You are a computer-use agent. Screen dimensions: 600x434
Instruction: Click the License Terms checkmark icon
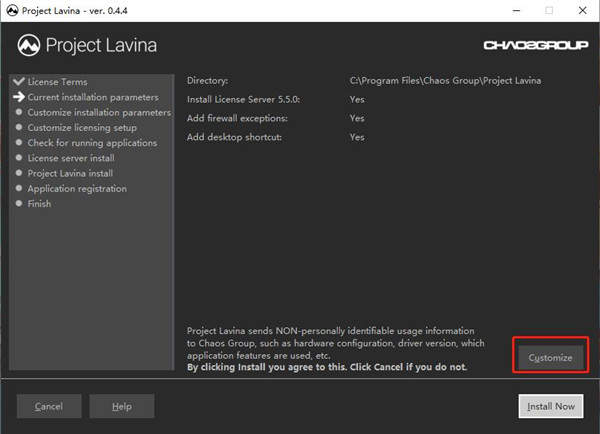(x=19, y=81)
